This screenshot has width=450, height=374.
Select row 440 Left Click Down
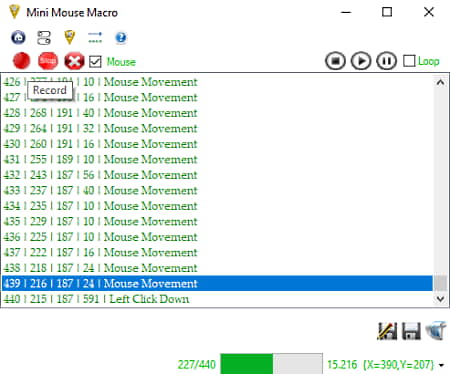pyautogui.click(x=217, y=299)
